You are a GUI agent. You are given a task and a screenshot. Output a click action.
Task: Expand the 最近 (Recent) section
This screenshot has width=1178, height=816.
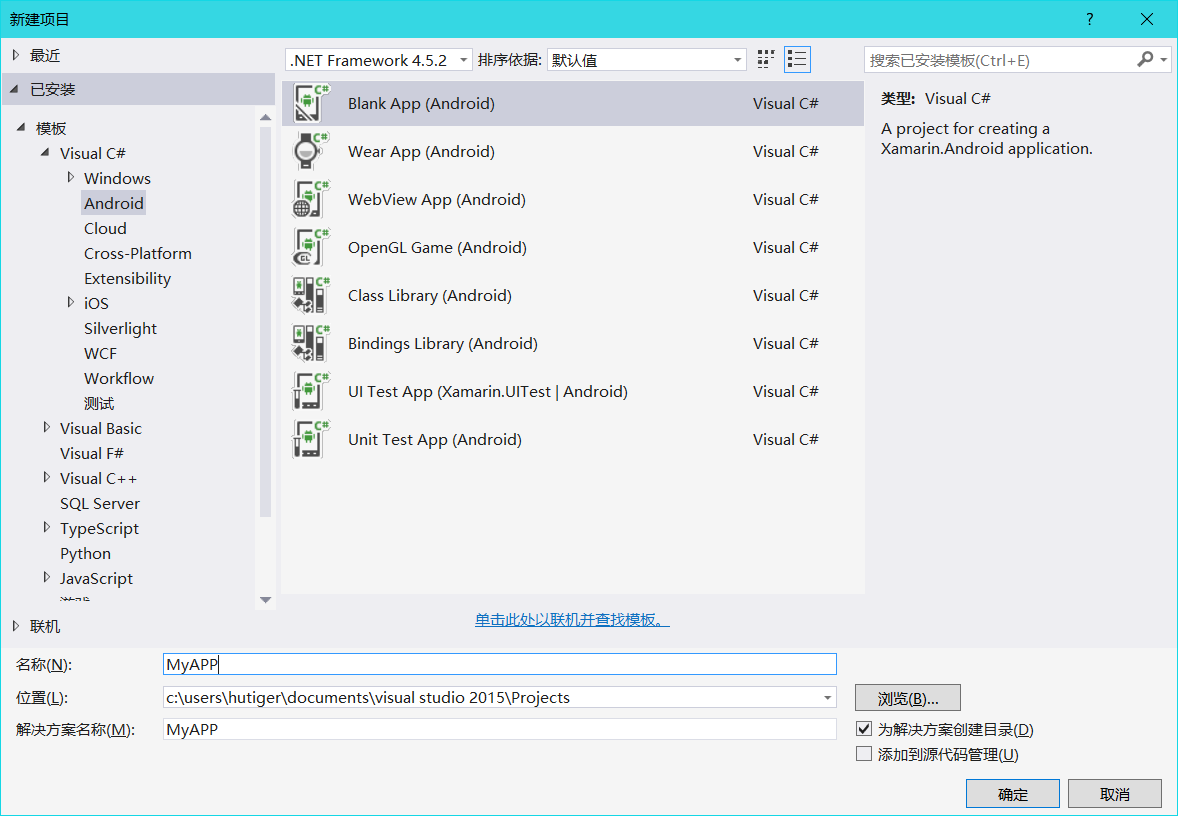point(16,55)
